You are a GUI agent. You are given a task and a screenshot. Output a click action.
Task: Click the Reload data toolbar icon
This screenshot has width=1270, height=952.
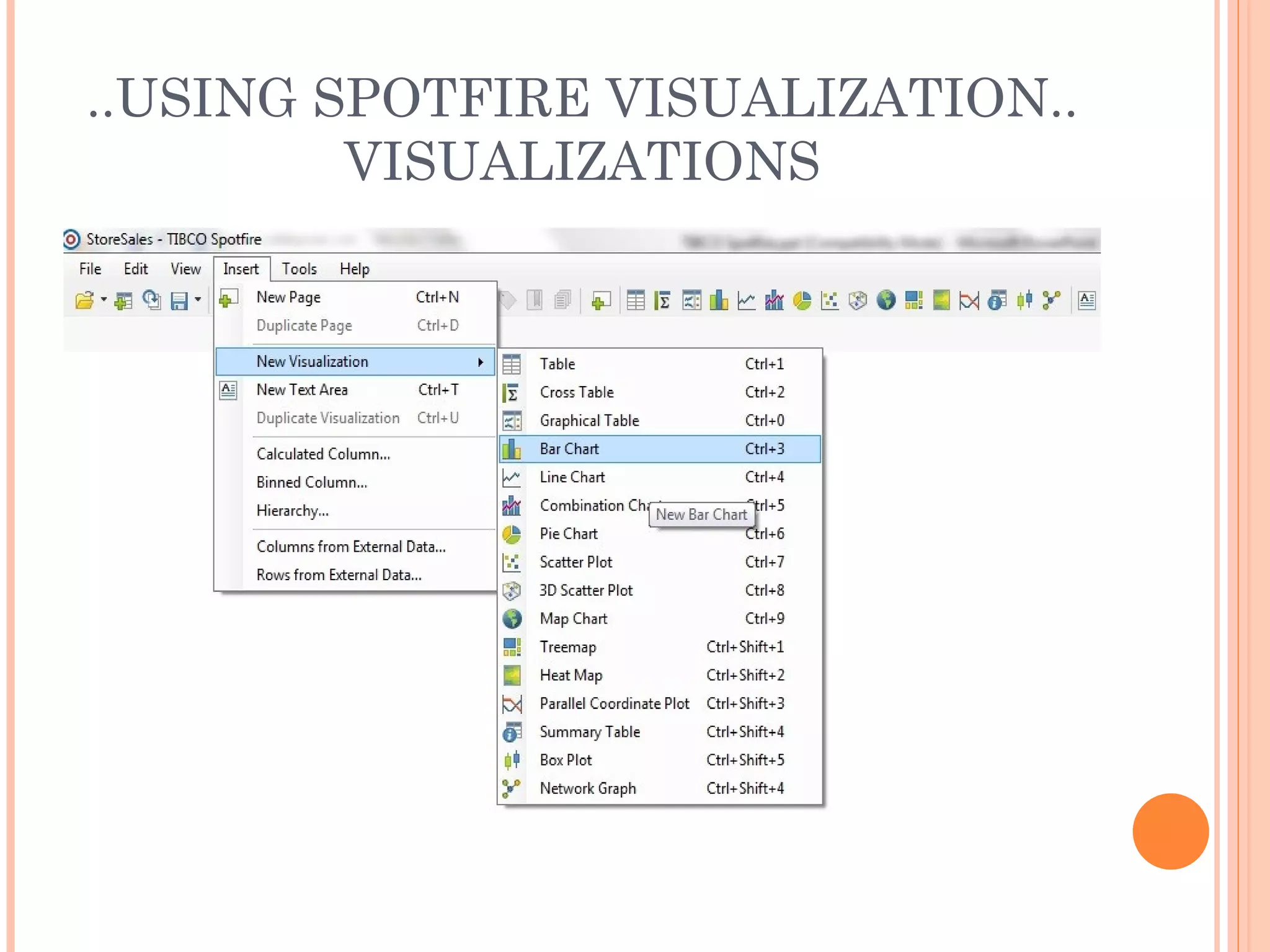tap(151, 301)
